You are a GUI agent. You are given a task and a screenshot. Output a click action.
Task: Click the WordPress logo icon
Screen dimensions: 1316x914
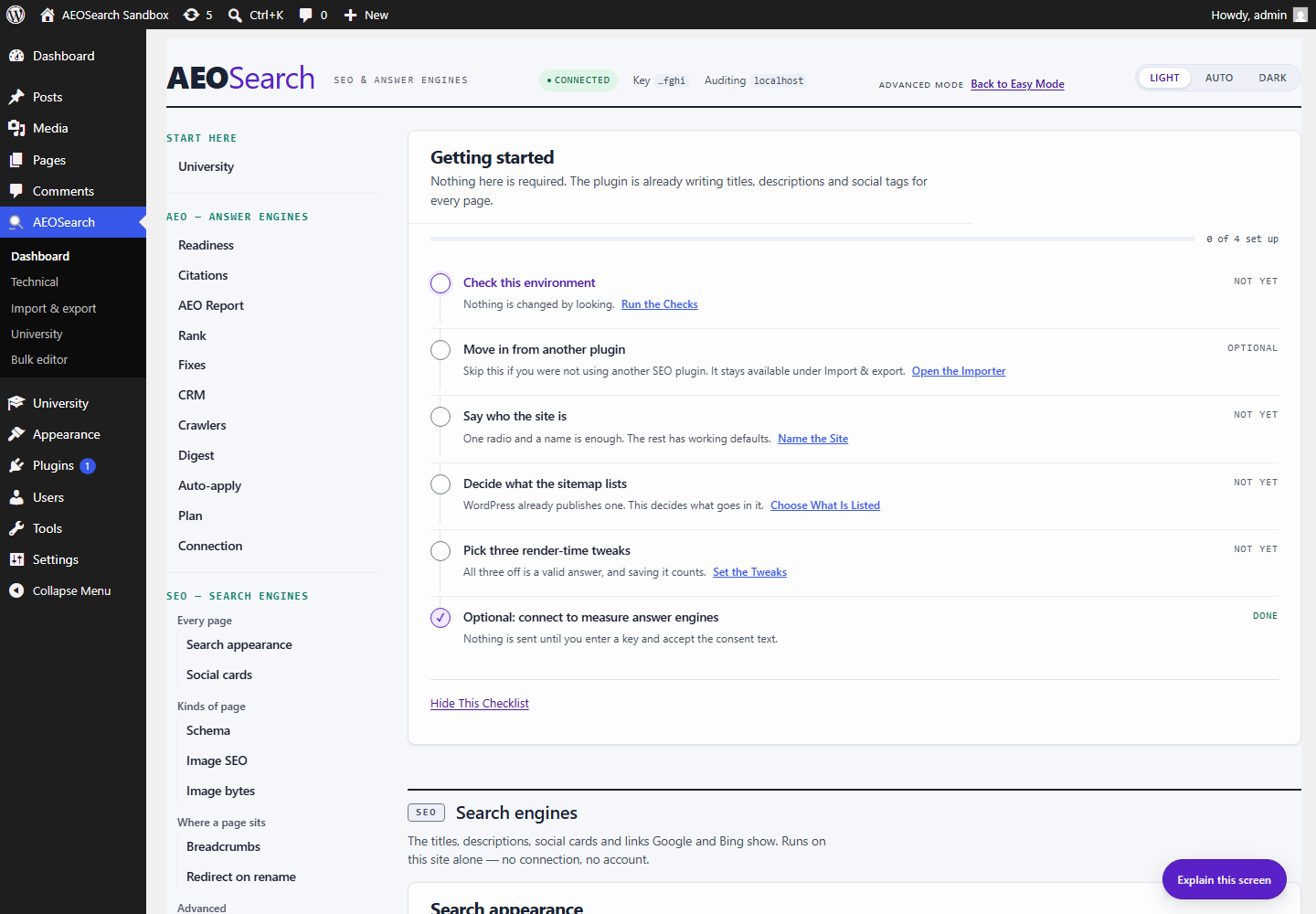click(x=16, y=15)
